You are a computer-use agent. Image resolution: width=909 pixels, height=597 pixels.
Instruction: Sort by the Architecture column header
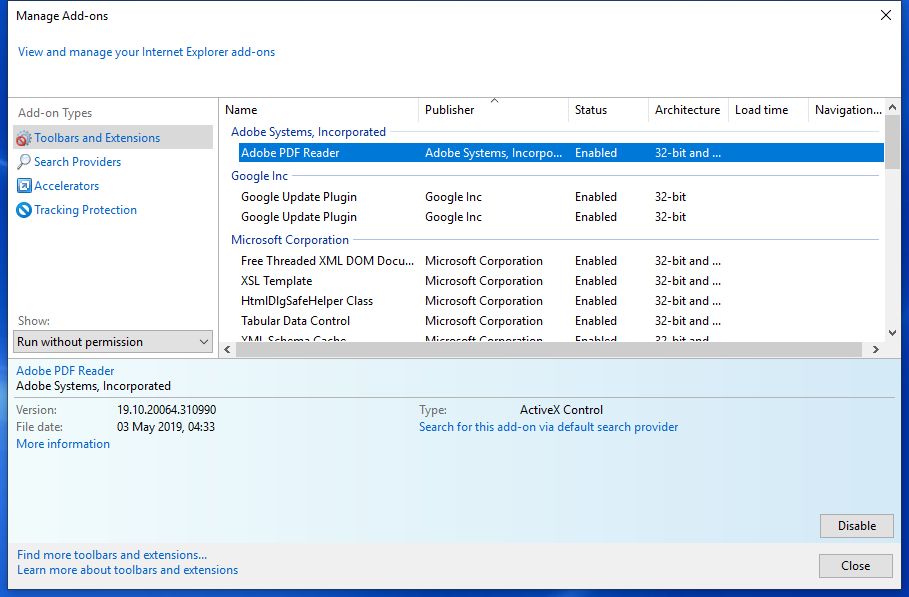click(x=688, y=110)
